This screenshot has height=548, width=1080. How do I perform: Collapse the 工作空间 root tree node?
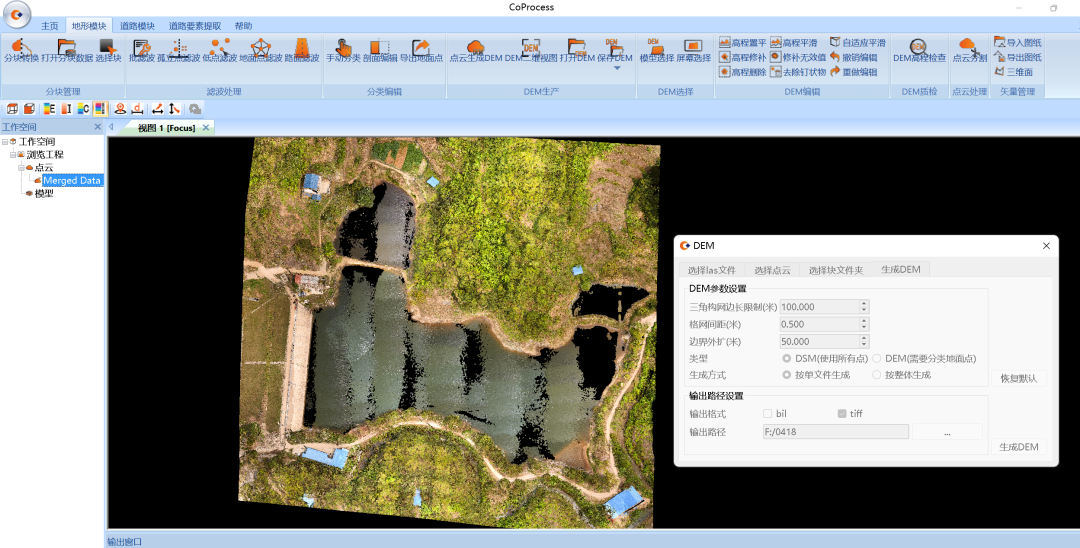click(x=5, y=142)
